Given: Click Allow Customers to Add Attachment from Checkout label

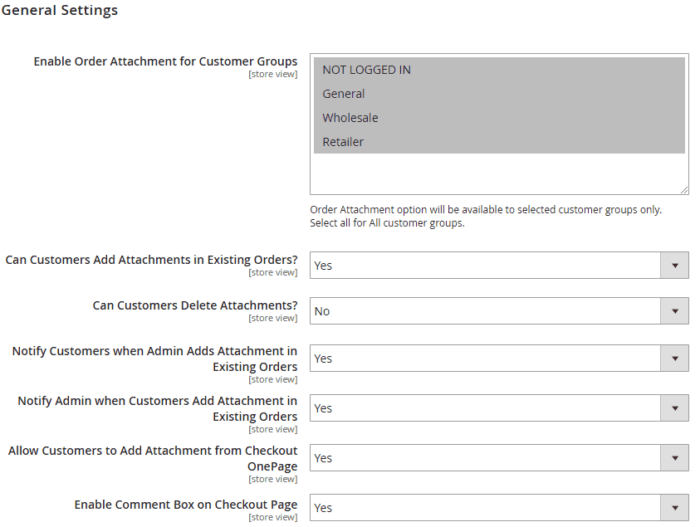Looking at the screenshot, I should tap(153, 458).
